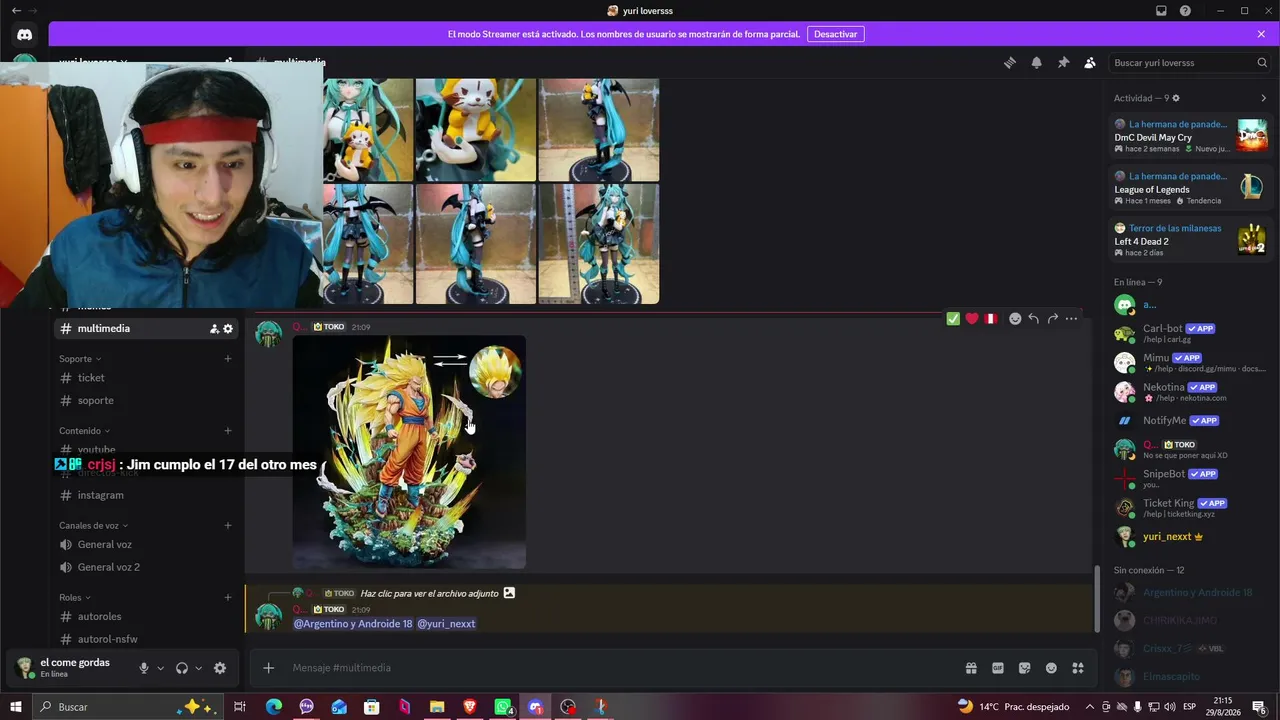Viewport: 1280px width, 720px height.
Task: Click Ticket King in the member list
Action: pyautogui.click(x=1190, y=507)
